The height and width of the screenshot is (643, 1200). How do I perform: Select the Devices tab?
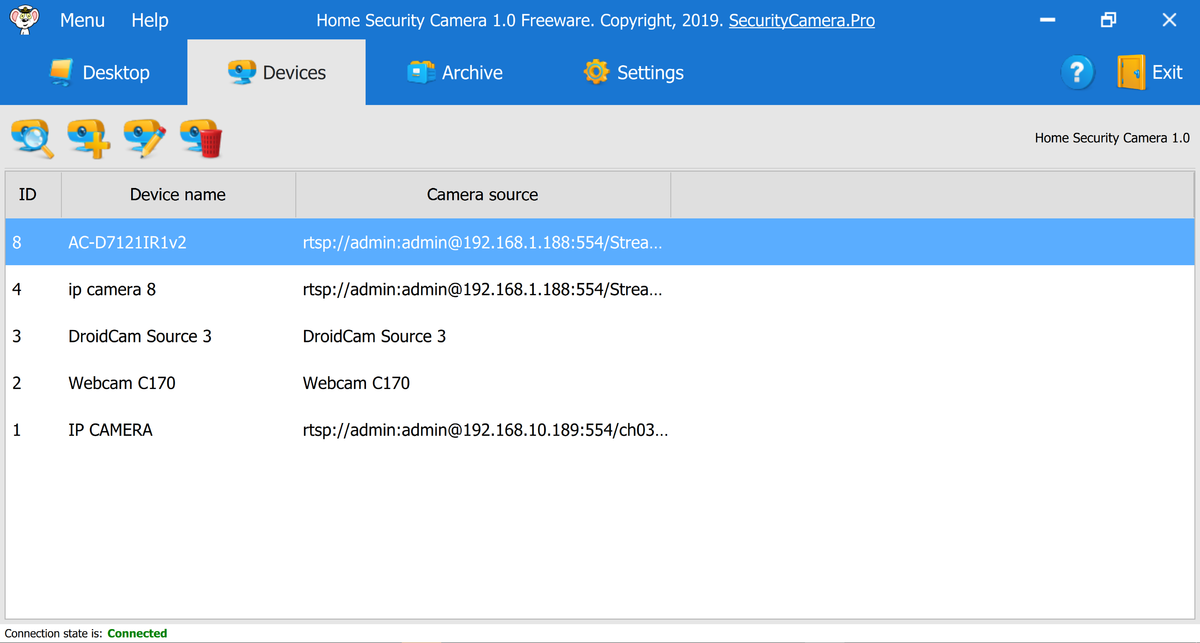(276, 71)
